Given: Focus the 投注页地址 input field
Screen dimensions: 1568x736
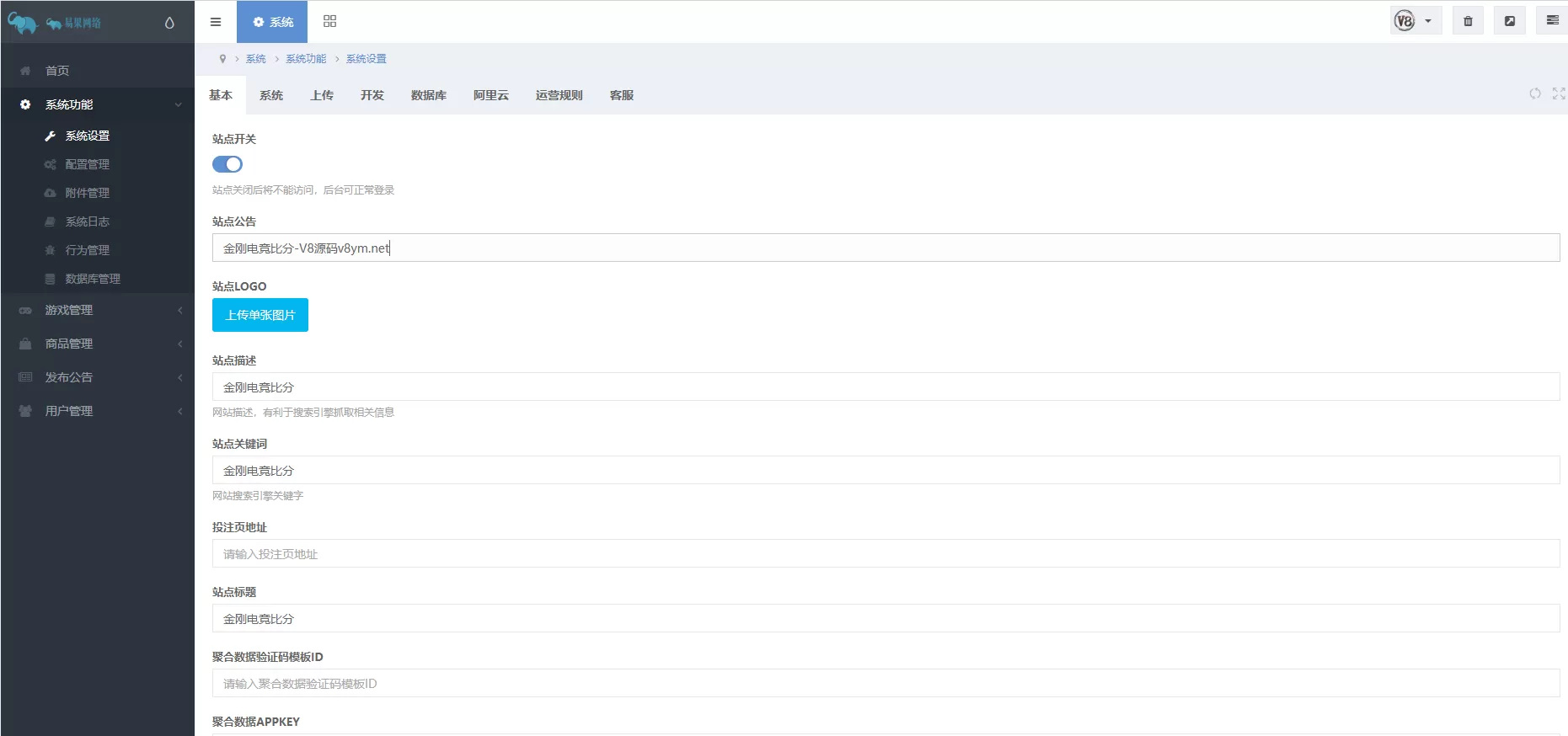Looking at the screenshot, I should pyautogui.click(x=886, y=553).
